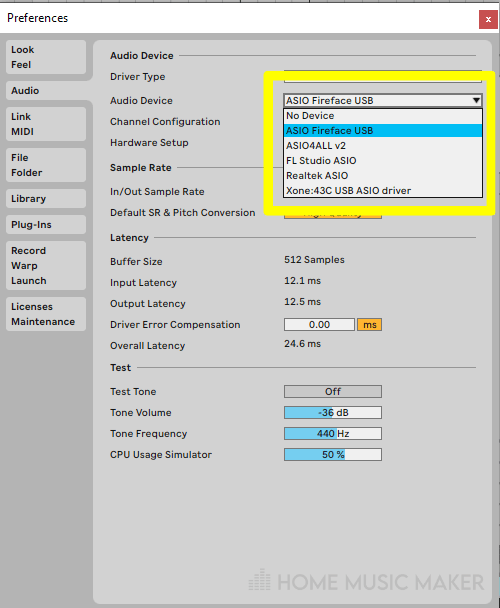Open the File Folder preferences tab
Image resolution: width=500 pixels, height=608 pixels.
pos(46,165)
